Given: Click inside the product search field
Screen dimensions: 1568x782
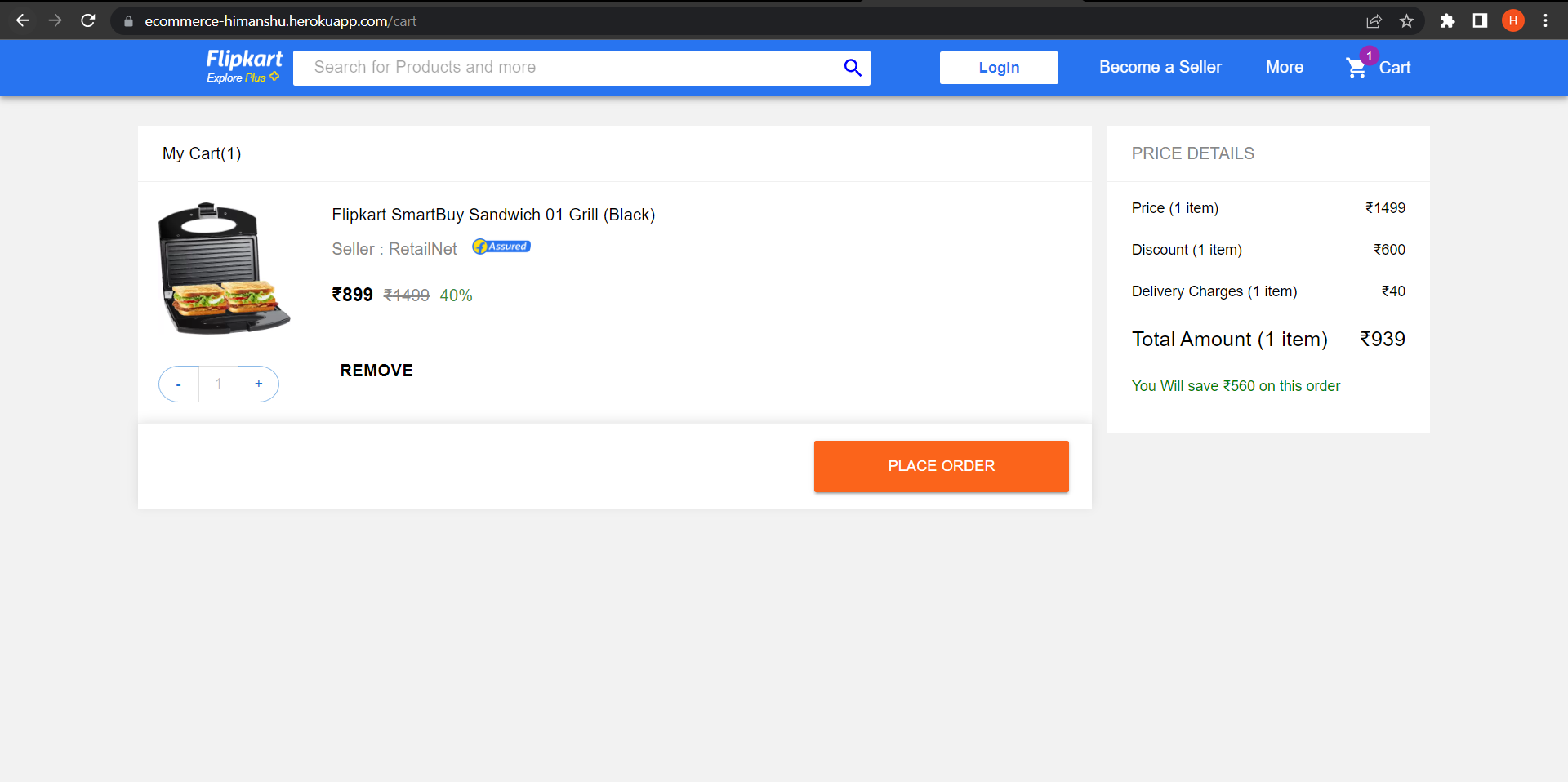Looking at the screenshot, I should pyautogui.click(x=572, y=68).
